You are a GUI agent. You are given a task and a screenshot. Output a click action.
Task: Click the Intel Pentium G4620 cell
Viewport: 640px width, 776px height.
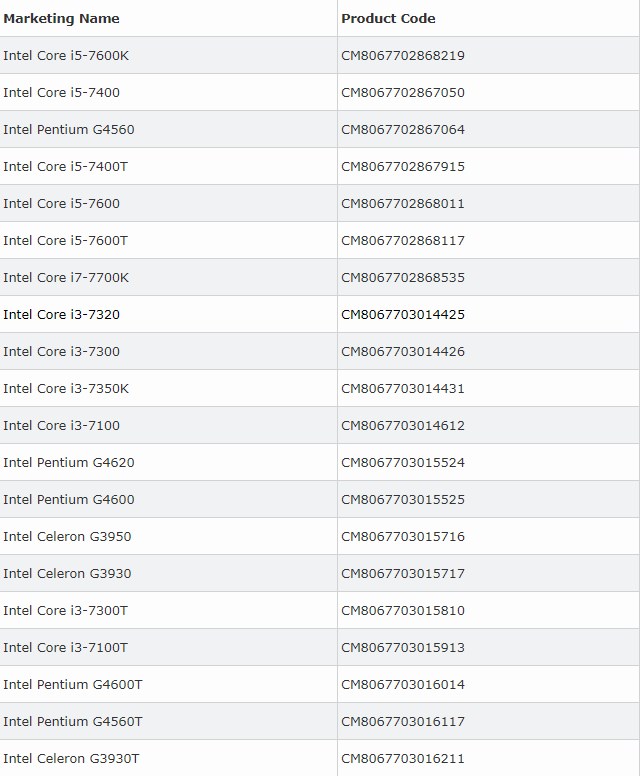tap(69, 463)
